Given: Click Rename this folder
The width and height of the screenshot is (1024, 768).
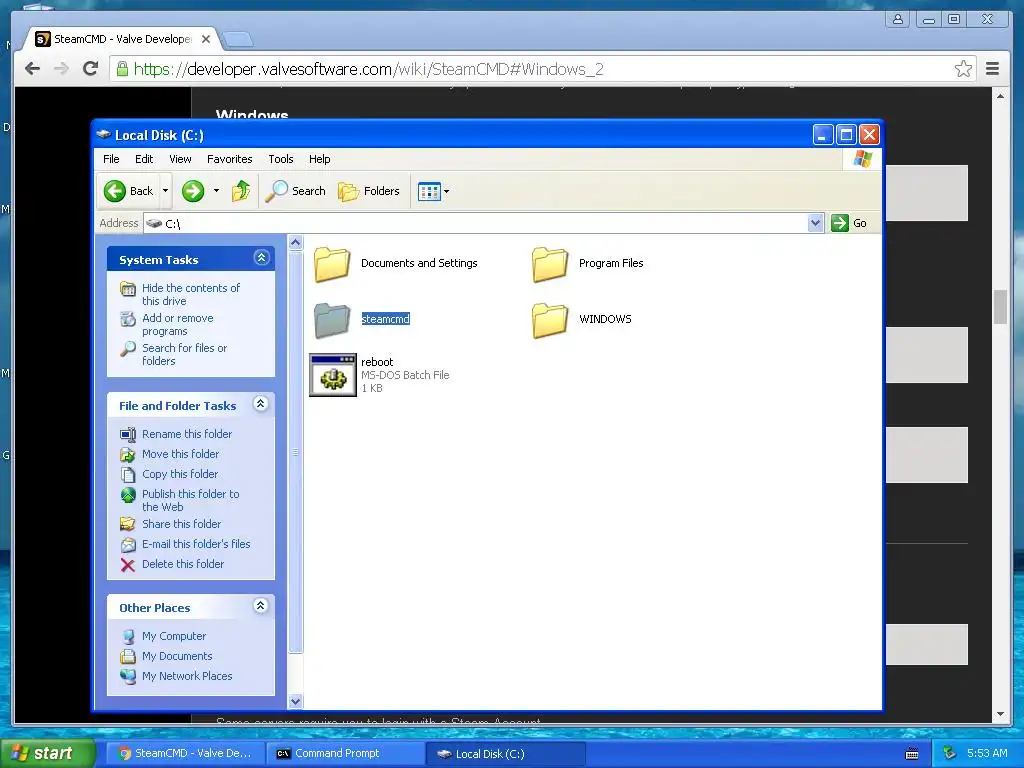Looking at the screenshot, I should [187, 434].
